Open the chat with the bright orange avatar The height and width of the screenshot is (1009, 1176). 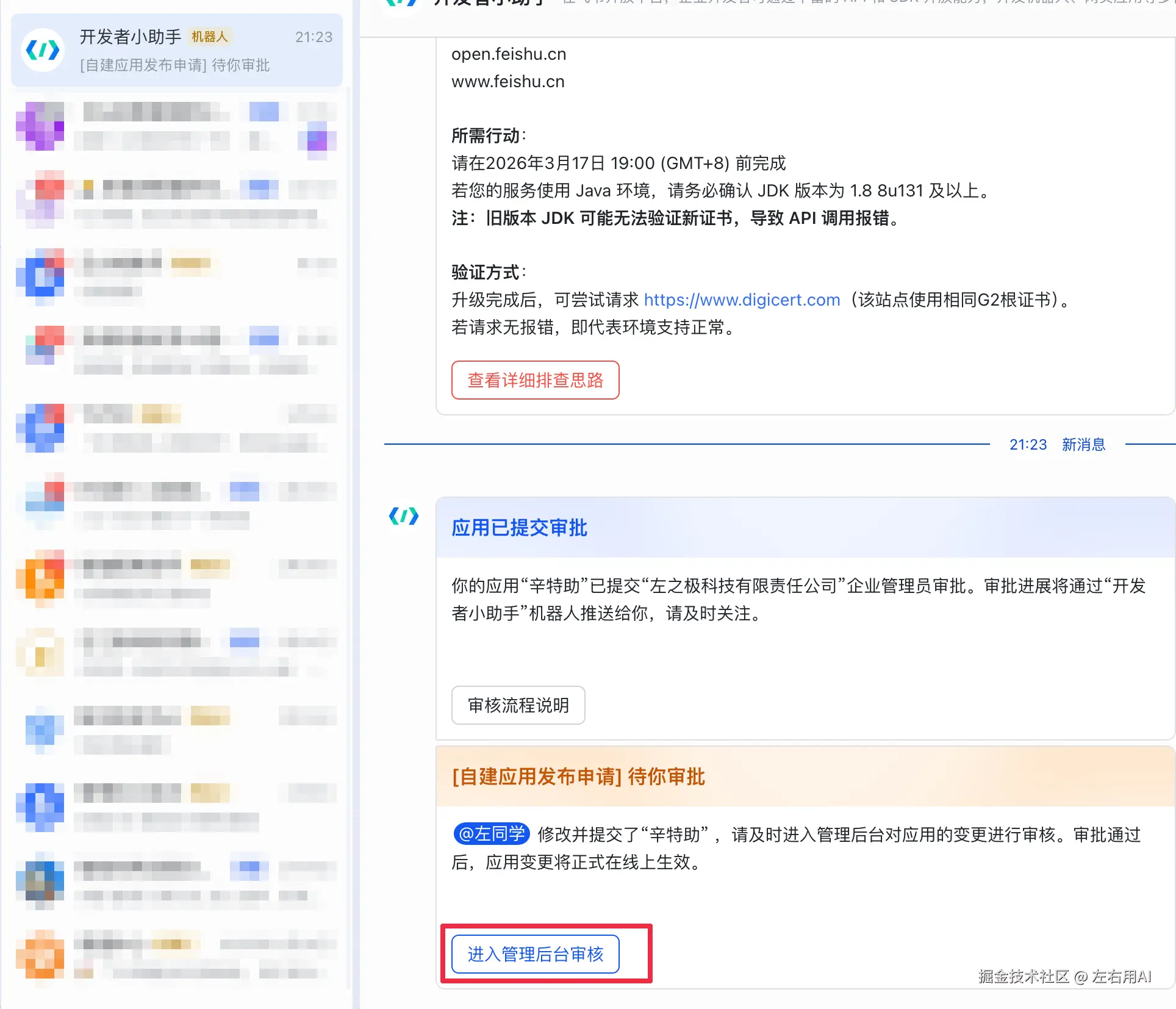tap(40, 577)
